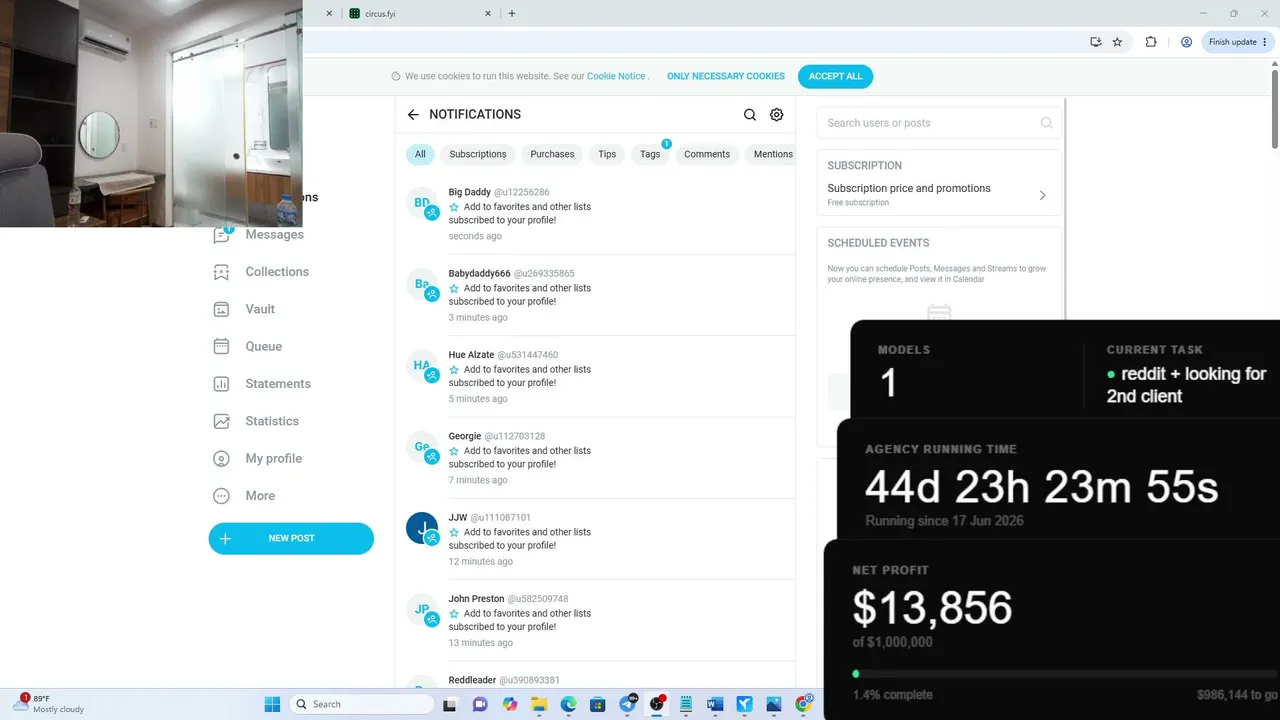1280x720 pixels.
Task: Filter notifications by Purchases
Action: pyautogui.click(x=552, y=154)
